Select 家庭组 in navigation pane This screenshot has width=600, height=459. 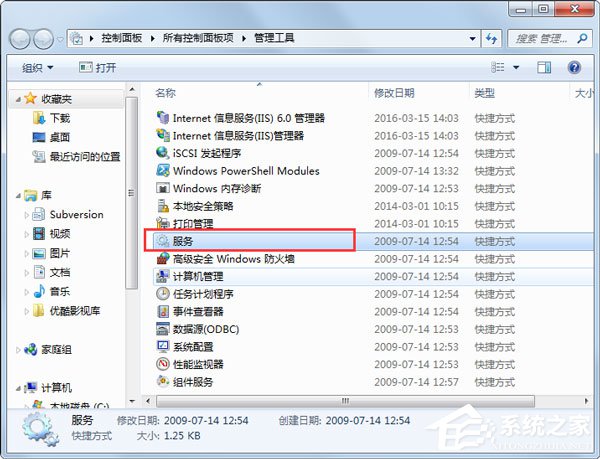pyautogui.click(x=47, y=349)
